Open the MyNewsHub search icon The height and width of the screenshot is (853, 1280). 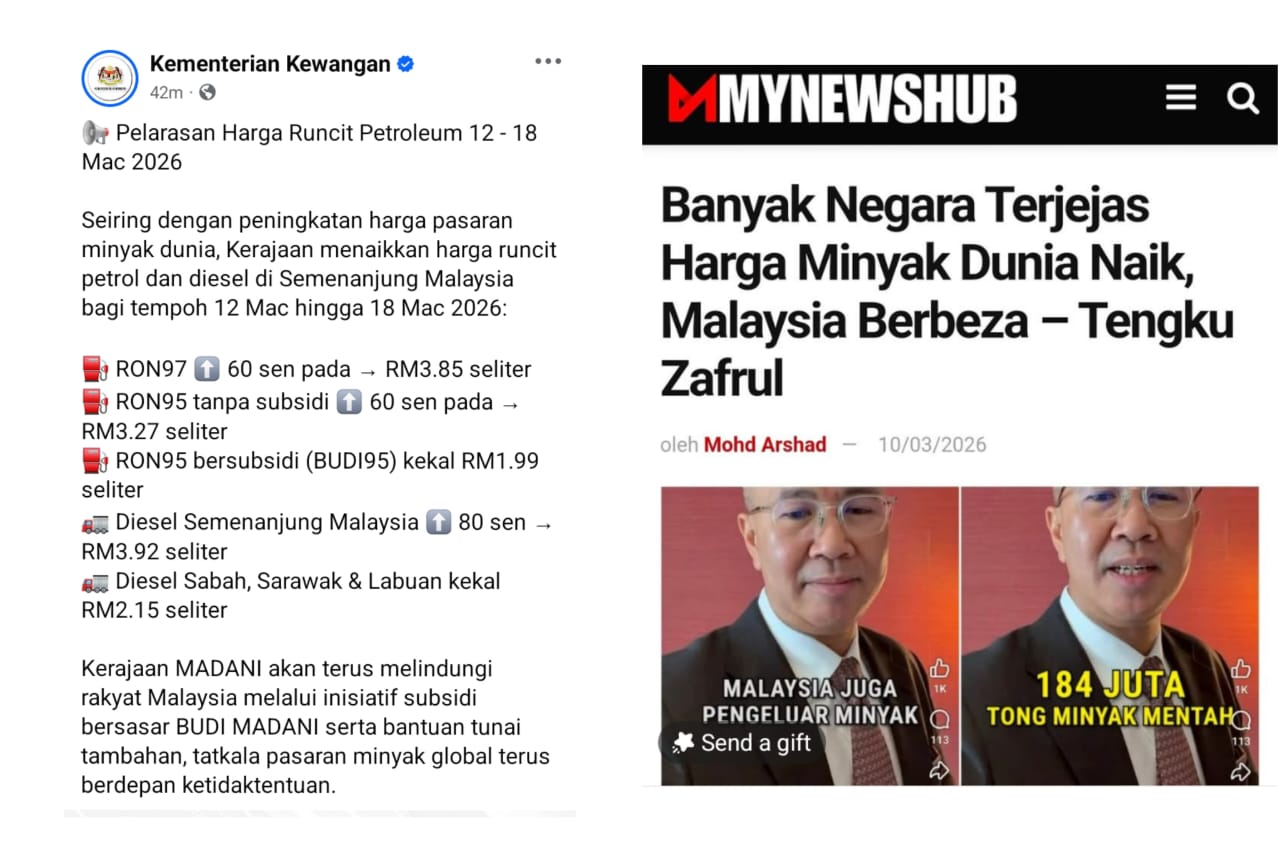pyautogui.click(x=1242, y=98)
